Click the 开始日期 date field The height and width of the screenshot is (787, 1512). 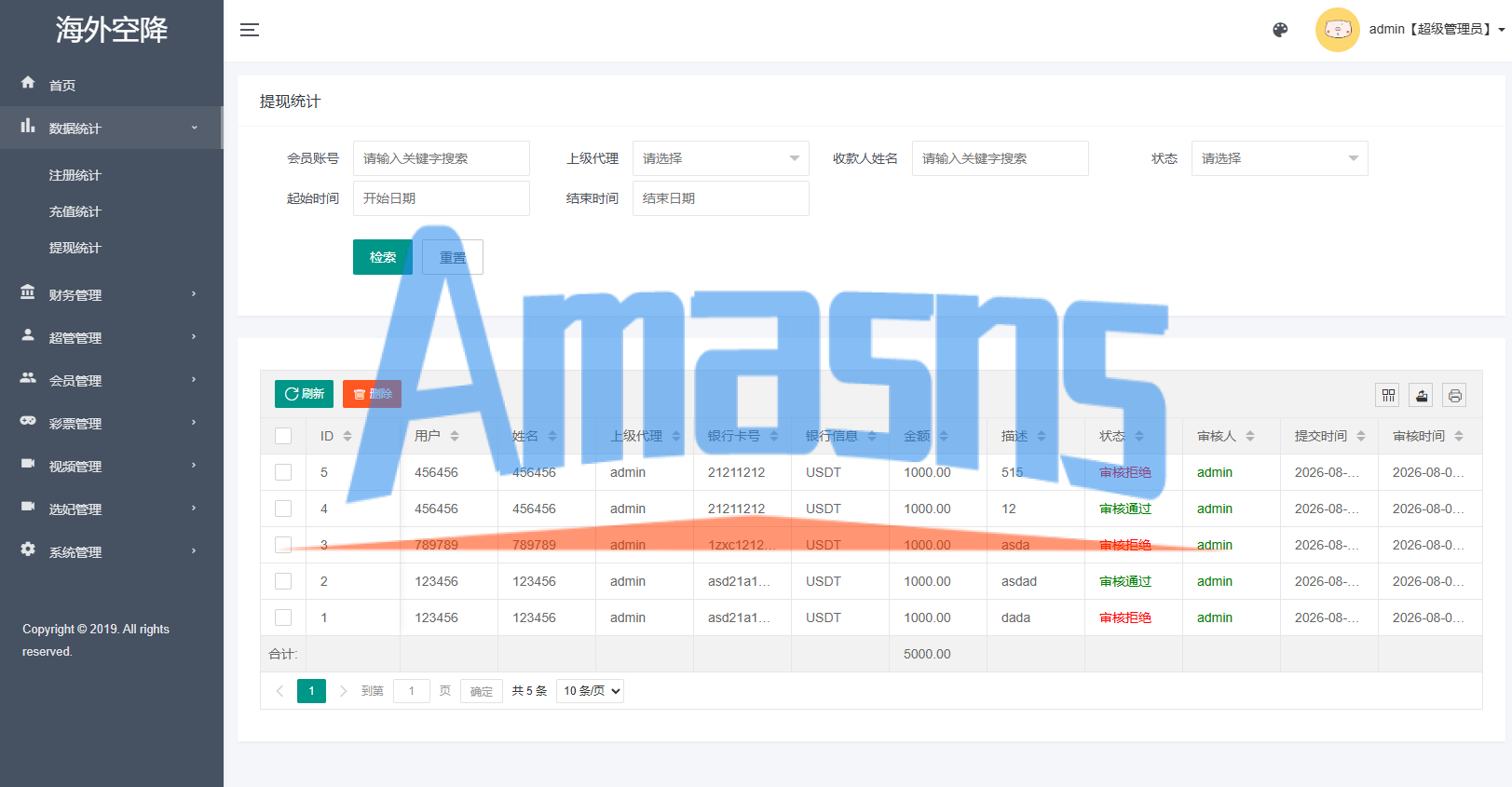(442, 198)
